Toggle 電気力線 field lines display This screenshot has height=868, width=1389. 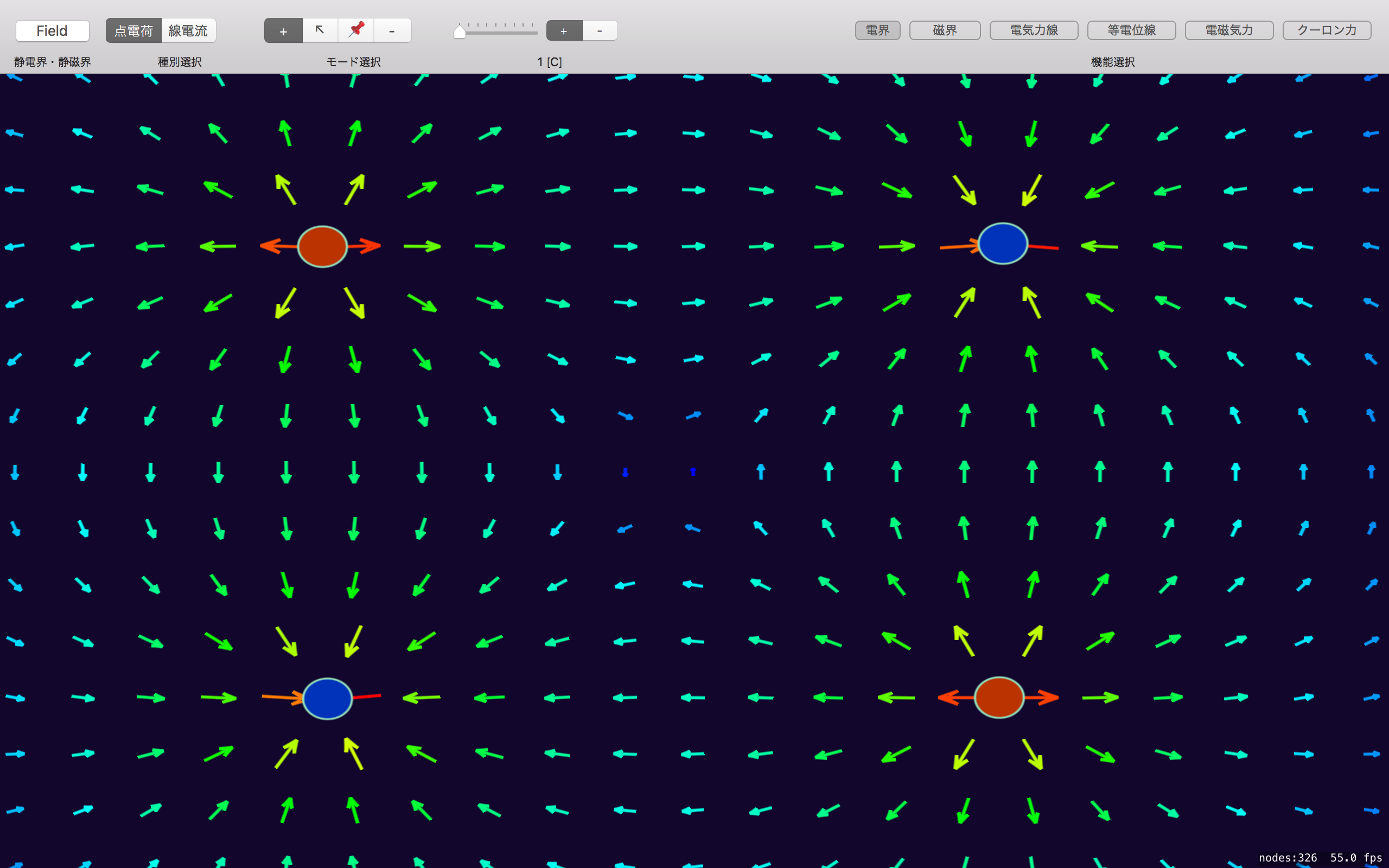[1034, 30]
